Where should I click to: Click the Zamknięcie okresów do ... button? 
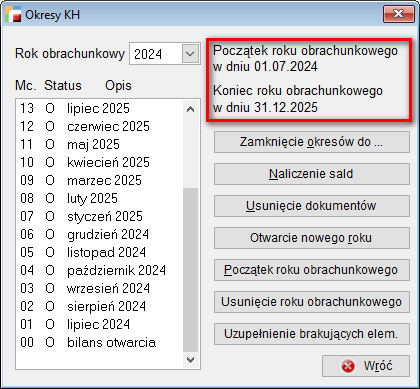[312, 142]
